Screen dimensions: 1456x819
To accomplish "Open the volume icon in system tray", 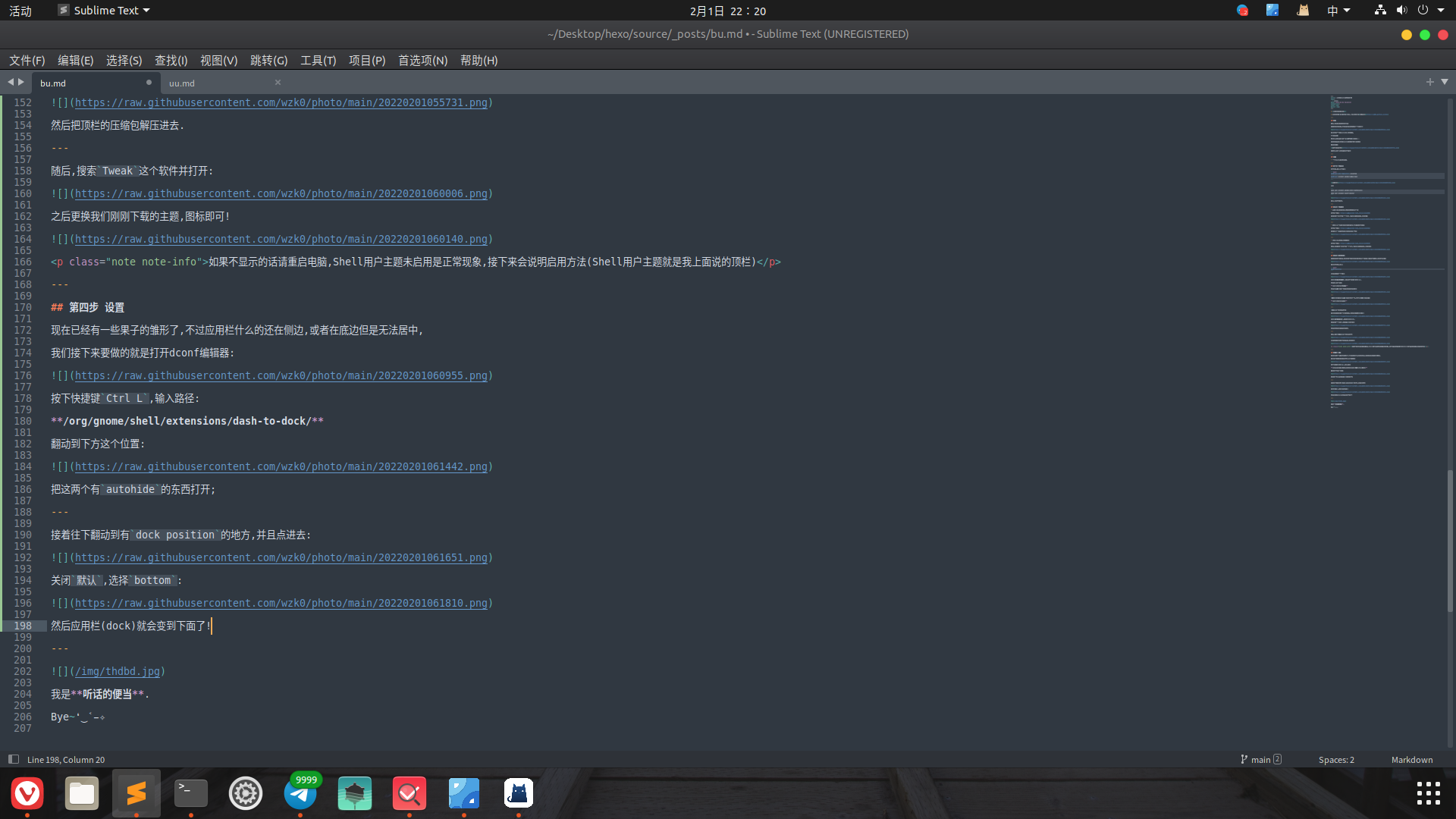I will [x=1401, y=11].
